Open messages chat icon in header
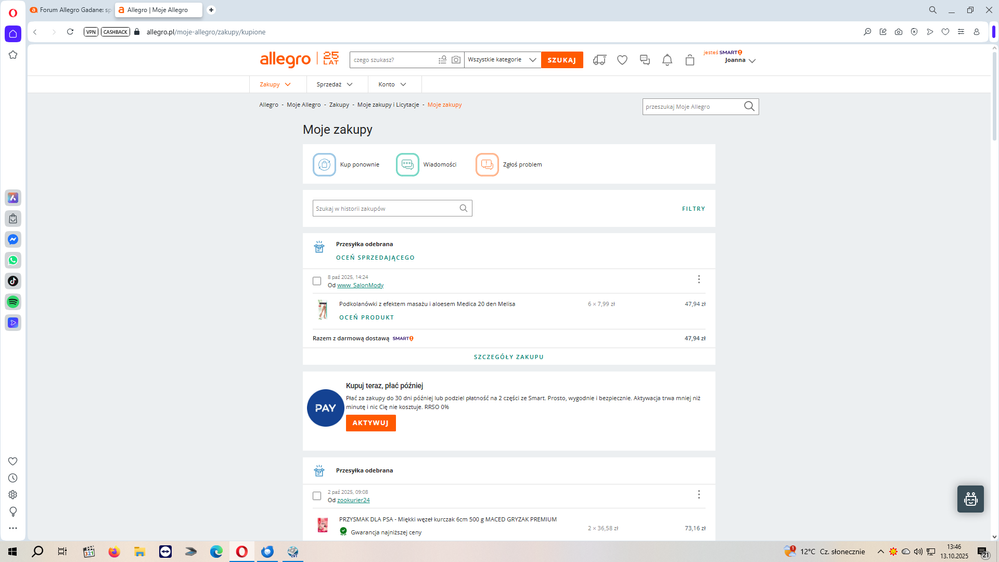The width and height of the screenshot is (999, 562). (644, 60)
